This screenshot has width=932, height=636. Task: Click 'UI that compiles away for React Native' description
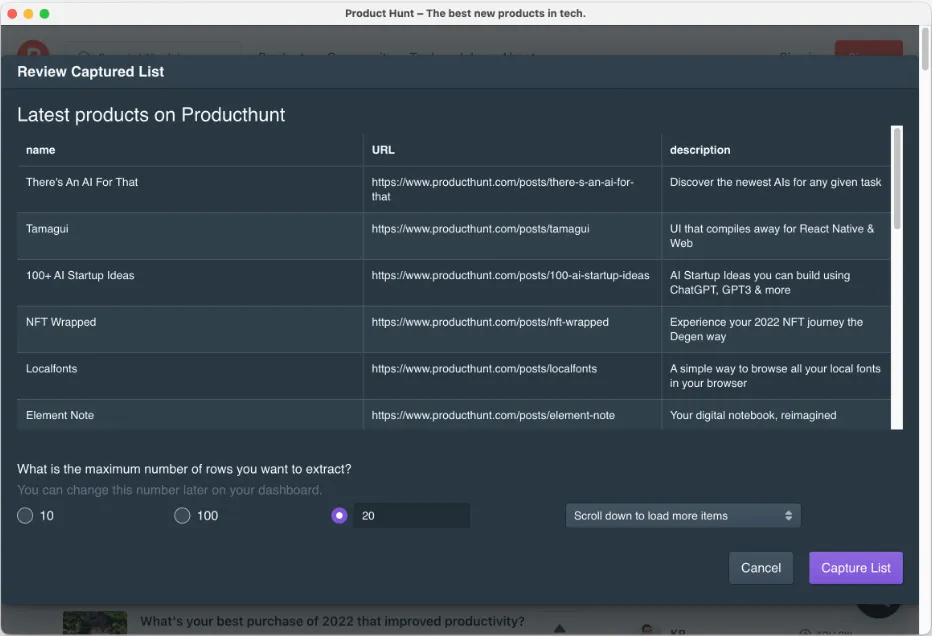(x=772, y=236)
